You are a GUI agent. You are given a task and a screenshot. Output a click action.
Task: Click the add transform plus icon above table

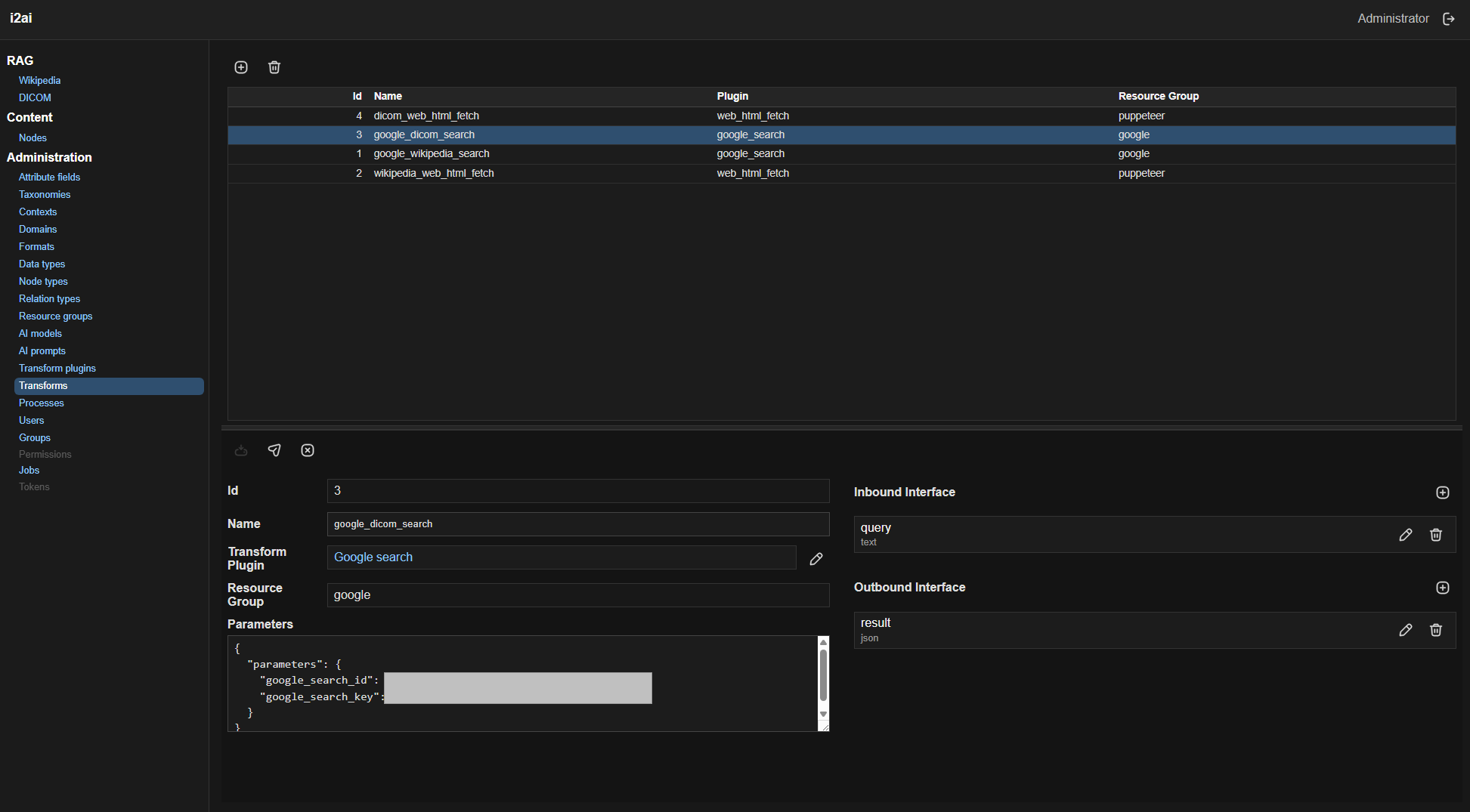pyautogui.click(x=241, y=67)
